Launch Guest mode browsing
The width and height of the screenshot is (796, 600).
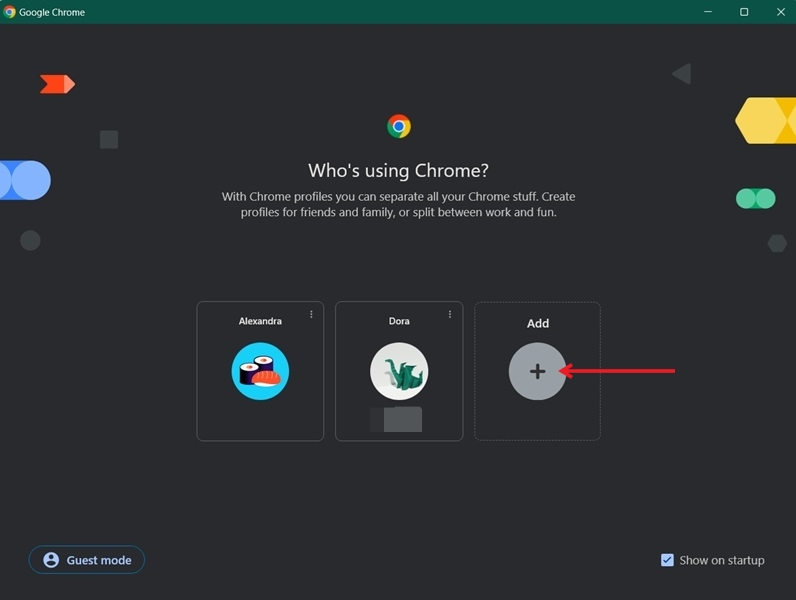click(87, 560)
